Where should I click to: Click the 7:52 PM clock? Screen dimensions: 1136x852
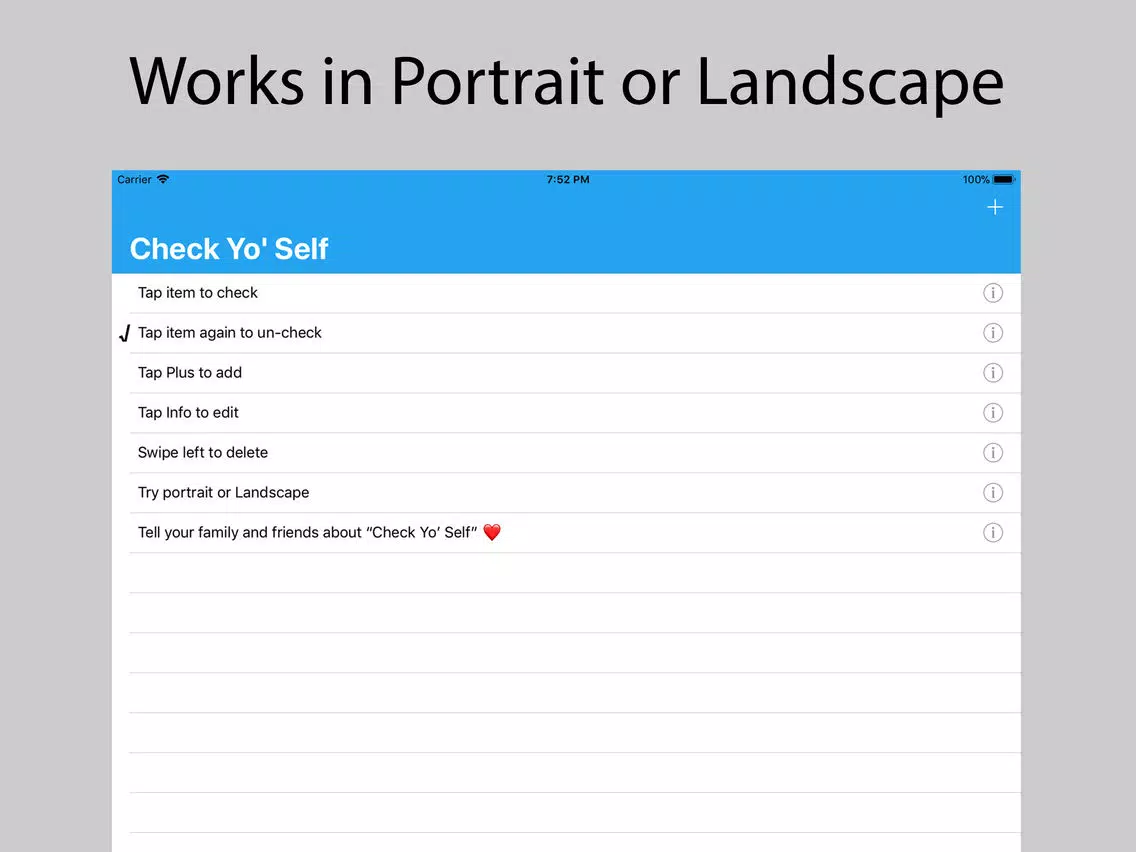568,179
